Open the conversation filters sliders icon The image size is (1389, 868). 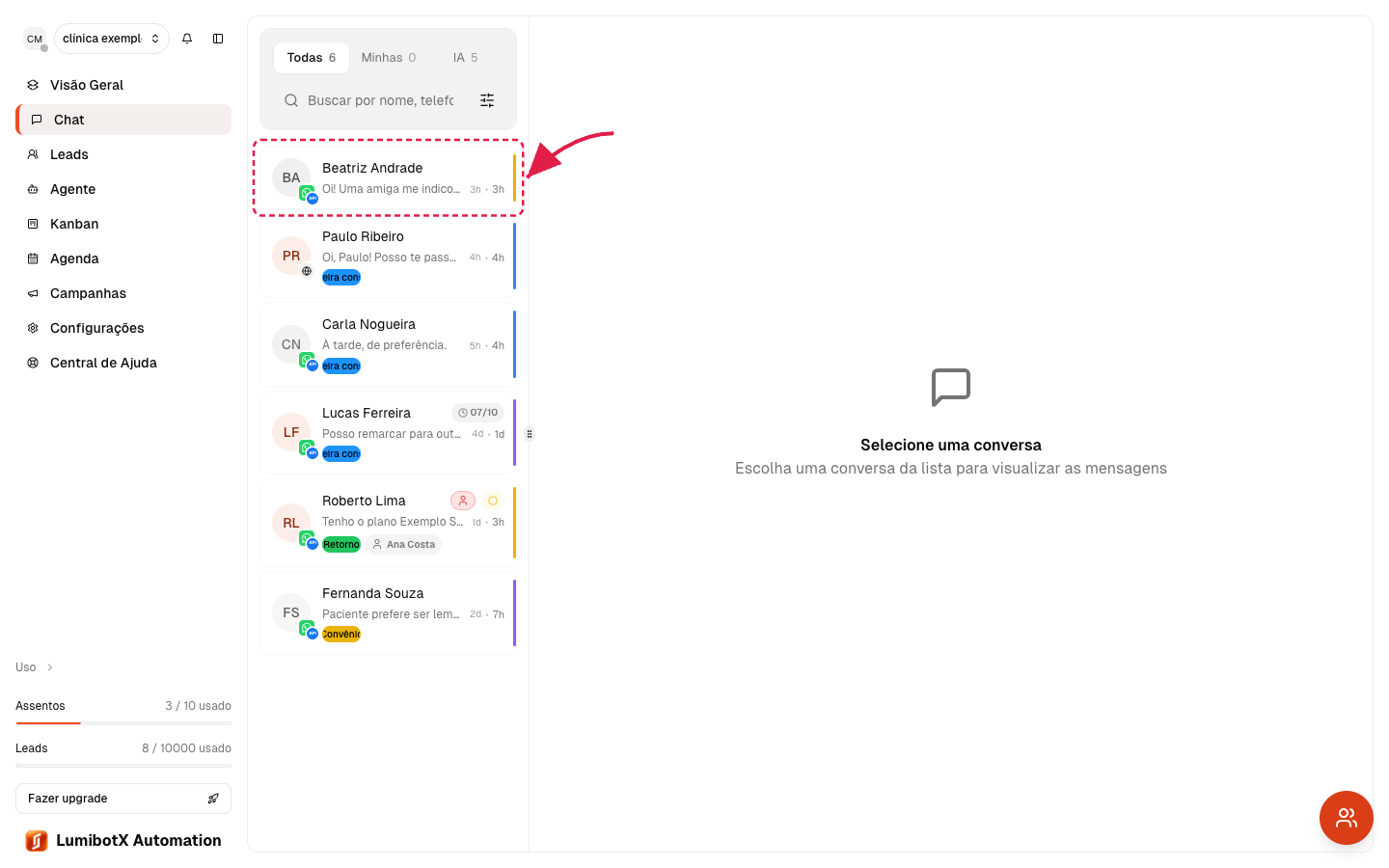click(487, 100)
